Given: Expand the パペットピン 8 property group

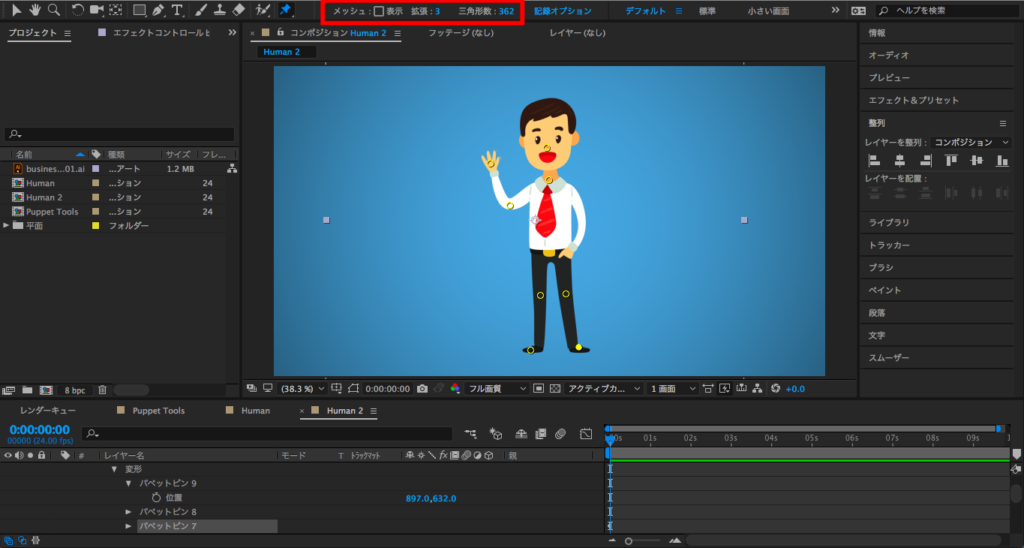Looking at the screenshot, I should tap(128, 512).
